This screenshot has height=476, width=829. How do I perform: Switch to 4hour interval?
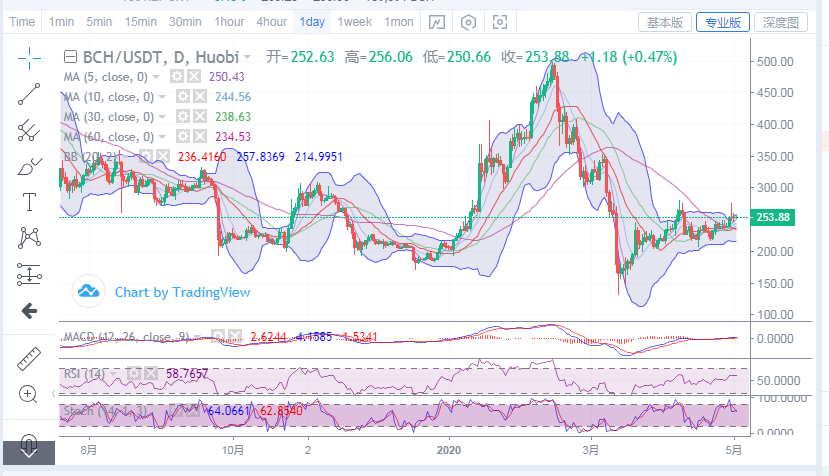272,22
